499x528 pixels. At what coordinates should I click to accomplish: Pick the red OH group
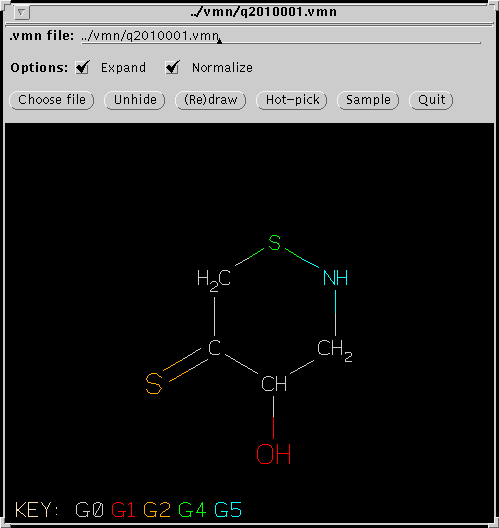(273, 454)
